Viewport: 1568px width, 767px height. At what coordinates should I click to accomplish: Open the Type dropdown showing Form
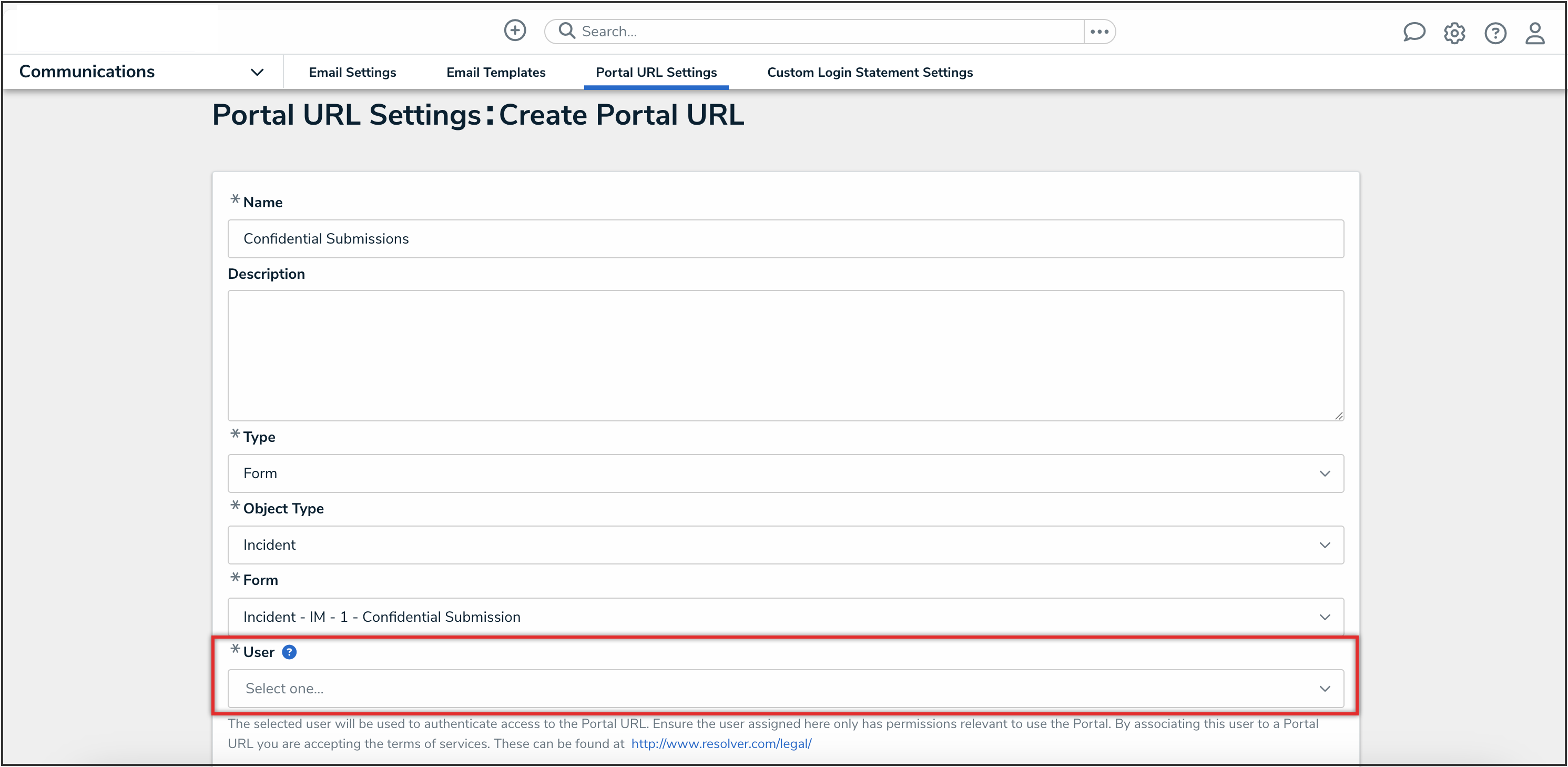(785, 473)
